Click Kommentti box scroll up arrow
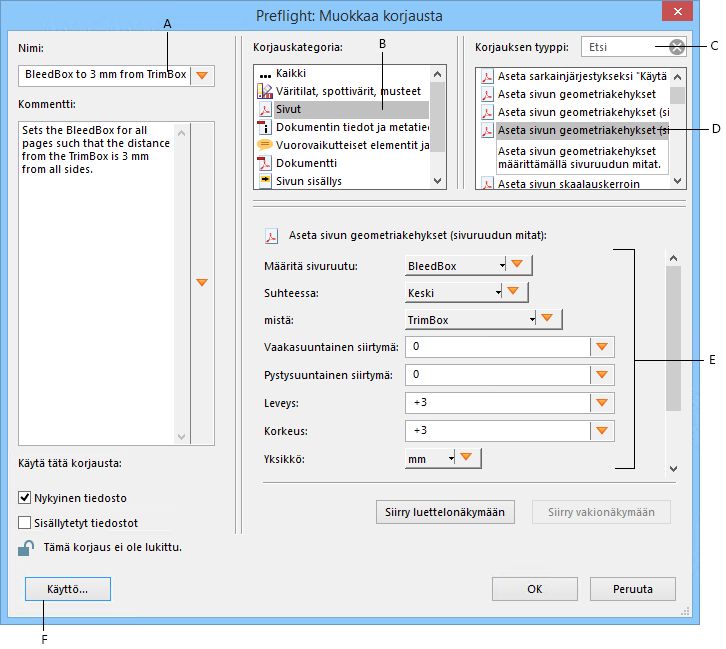 tap(182, 133)
